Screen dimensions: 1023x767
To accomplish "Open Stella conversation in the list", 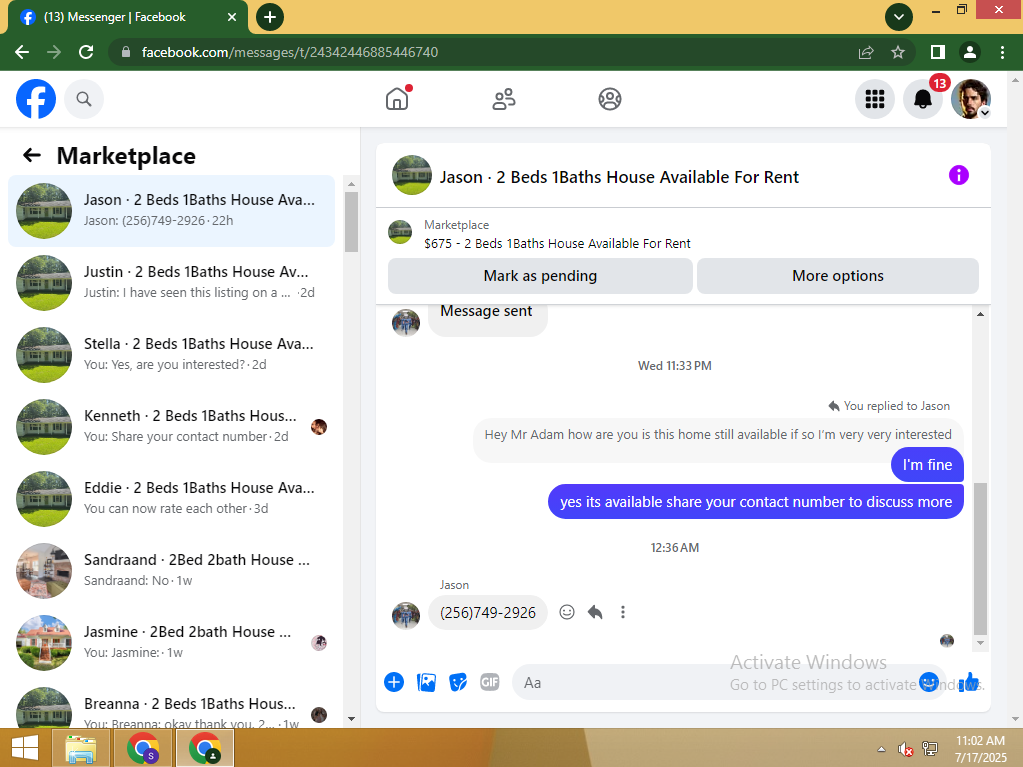I will [172, 355].
